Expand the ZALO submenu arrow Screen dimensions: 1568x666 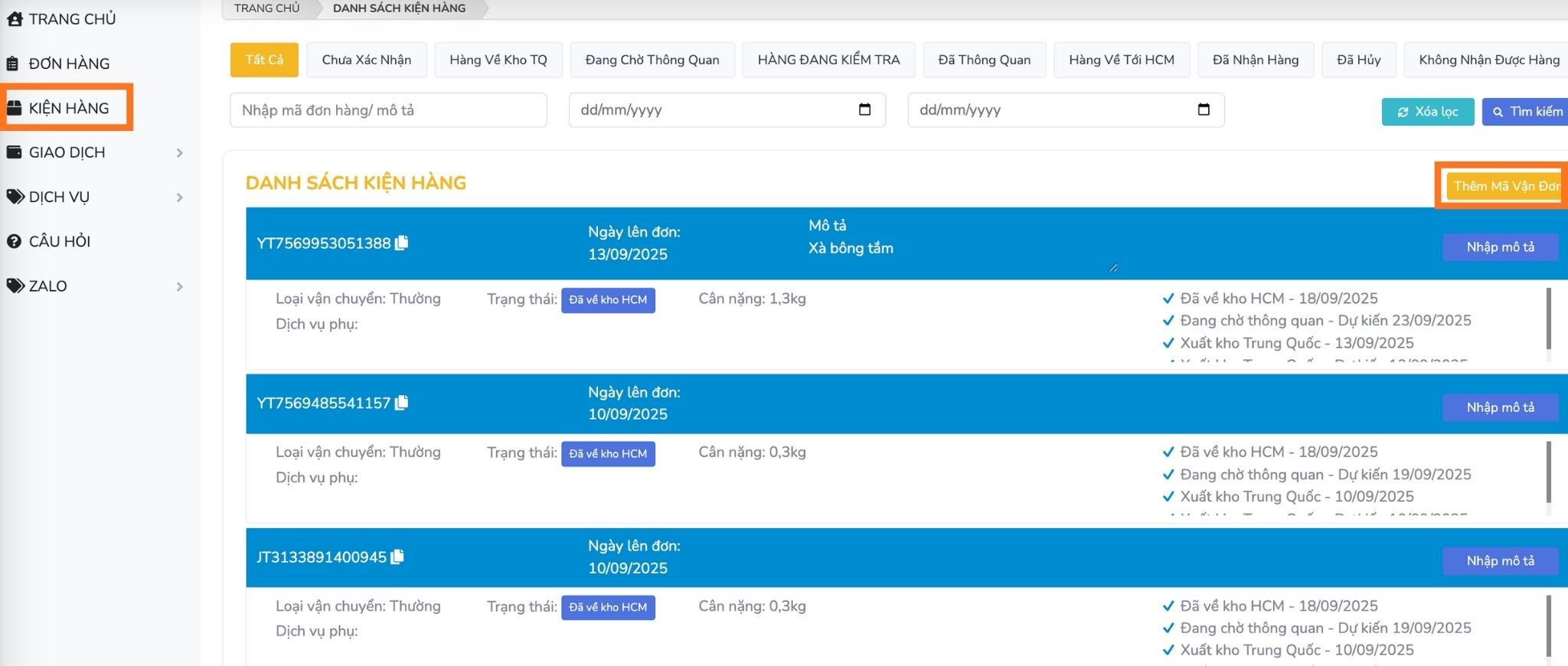pyautogui.click(x=179, y=286)
